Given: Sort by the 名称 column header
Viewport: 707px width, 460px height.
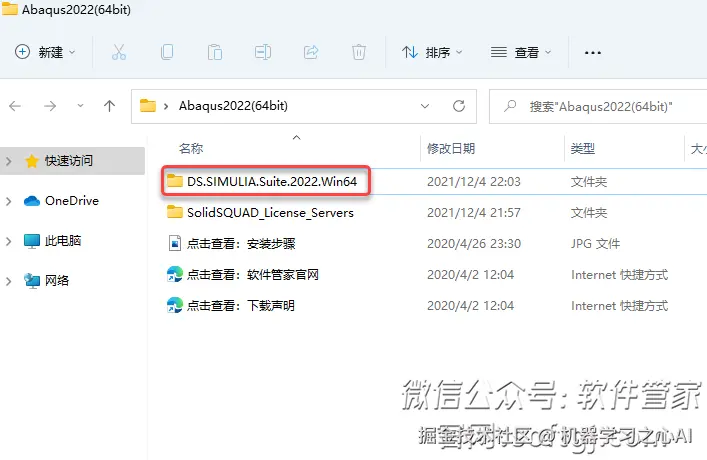Looking at the screenshot, I should [191, 148].
